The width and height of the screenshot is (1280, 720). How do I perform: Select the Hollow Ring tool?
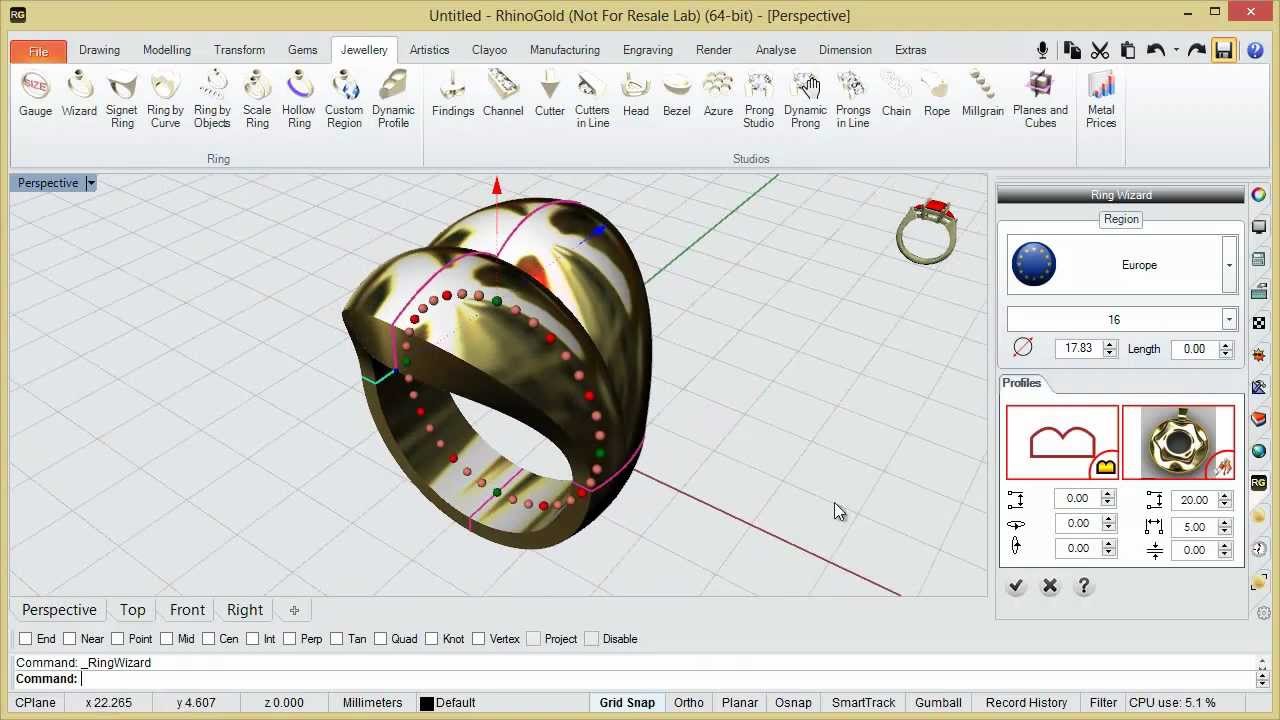[x=299, y=101]
